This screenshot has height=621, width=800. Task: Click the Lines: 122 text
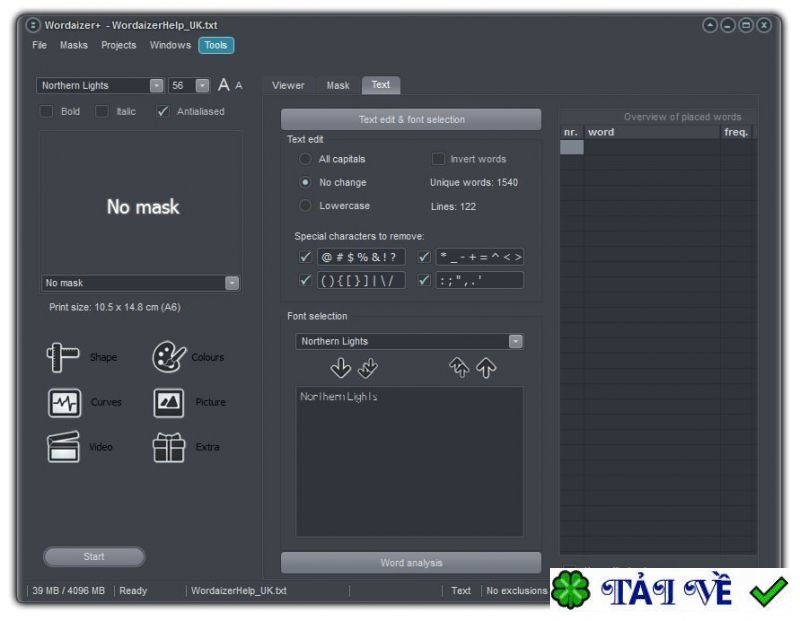453,206
